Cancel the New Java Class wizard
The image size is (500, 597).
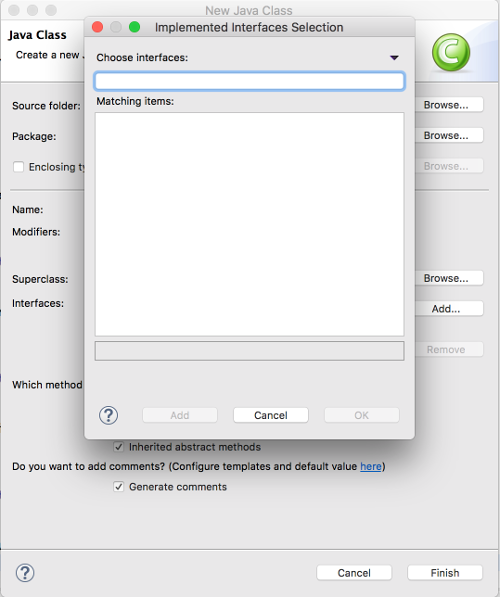354,573
